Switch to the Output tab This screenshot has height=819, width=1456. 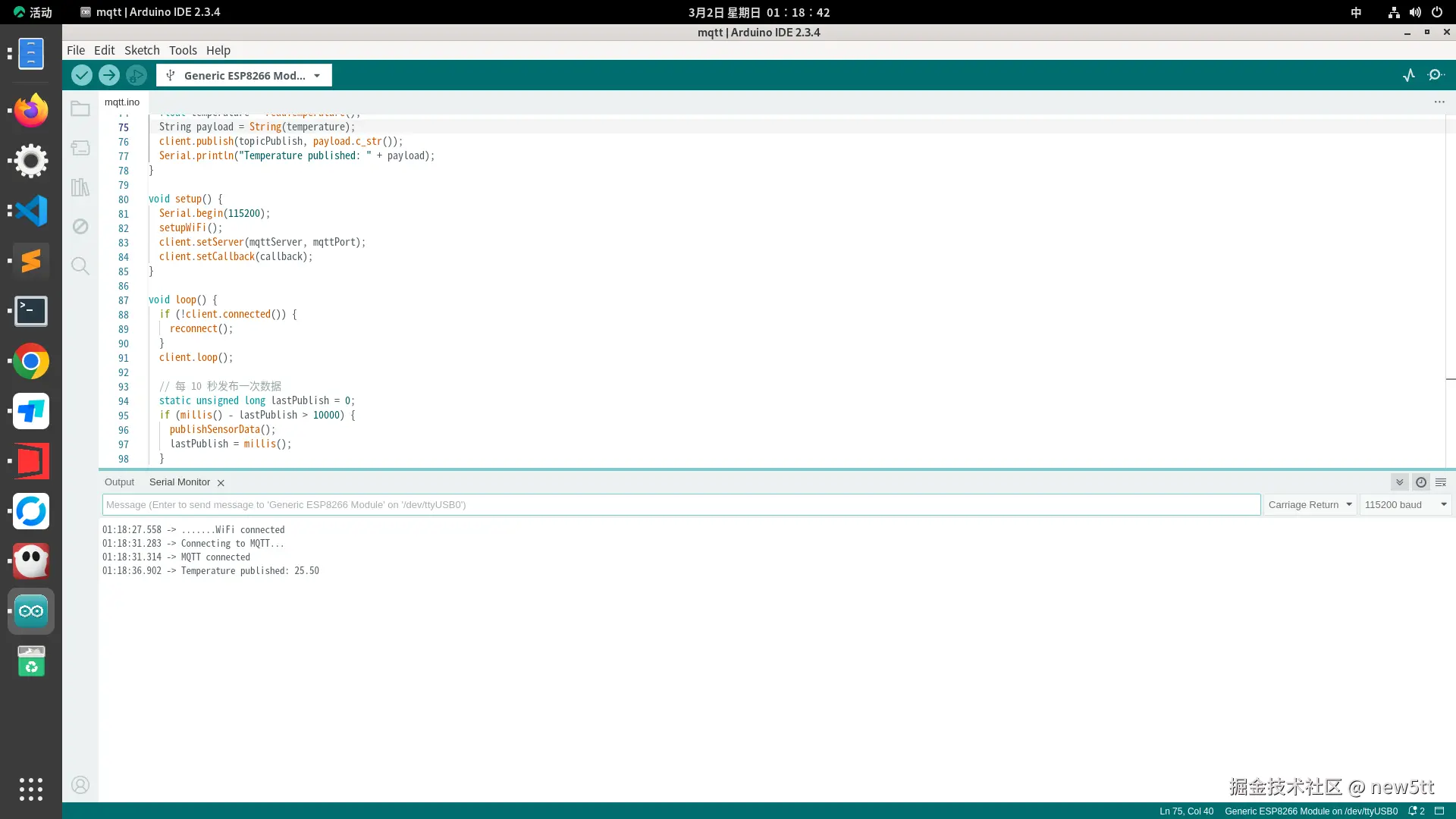(x=119, y=482)
